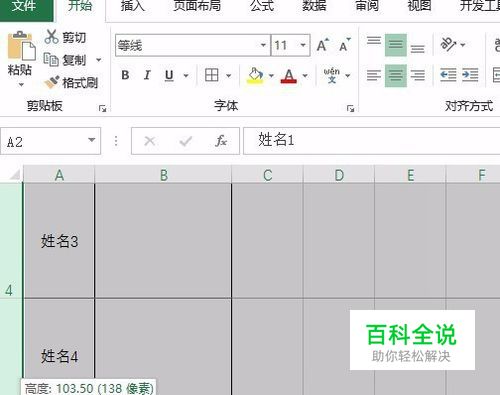Click the Select All corner triangle
Screen dimensions: 500x395
pos(14,174)
